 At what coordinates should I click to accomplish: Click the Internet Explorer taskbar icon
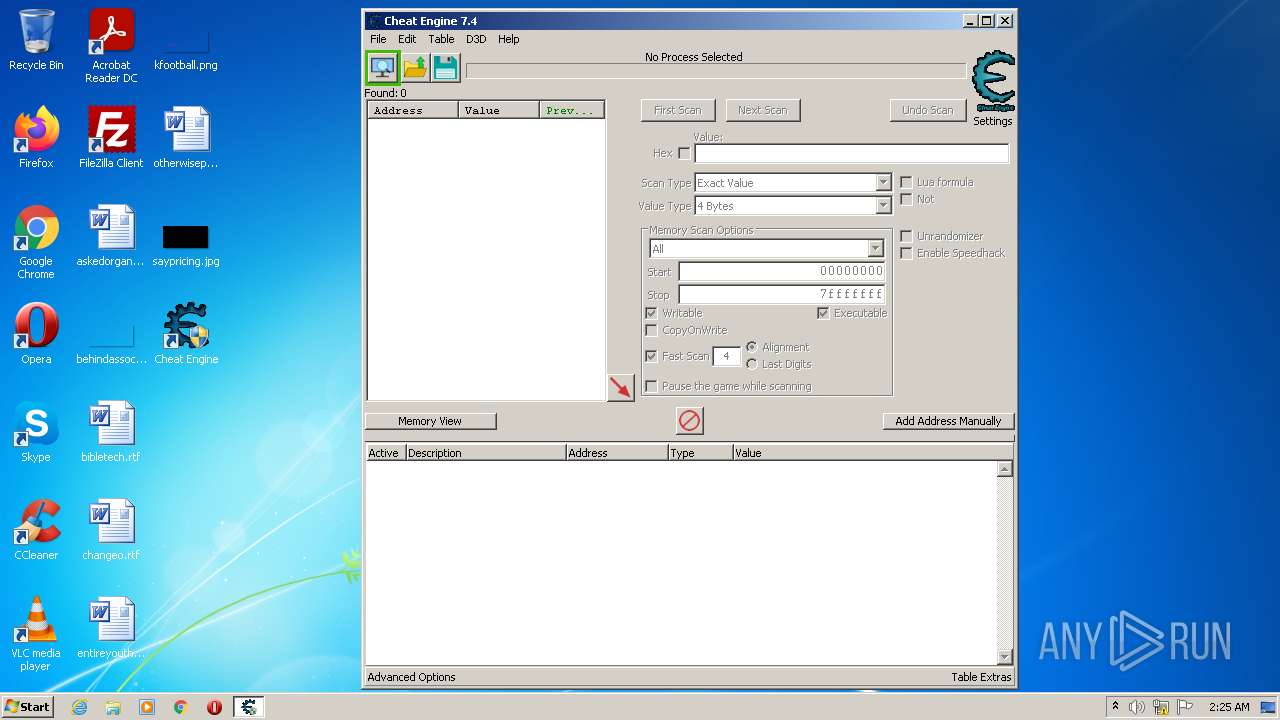pyautogui.click(x=79, y=707)
